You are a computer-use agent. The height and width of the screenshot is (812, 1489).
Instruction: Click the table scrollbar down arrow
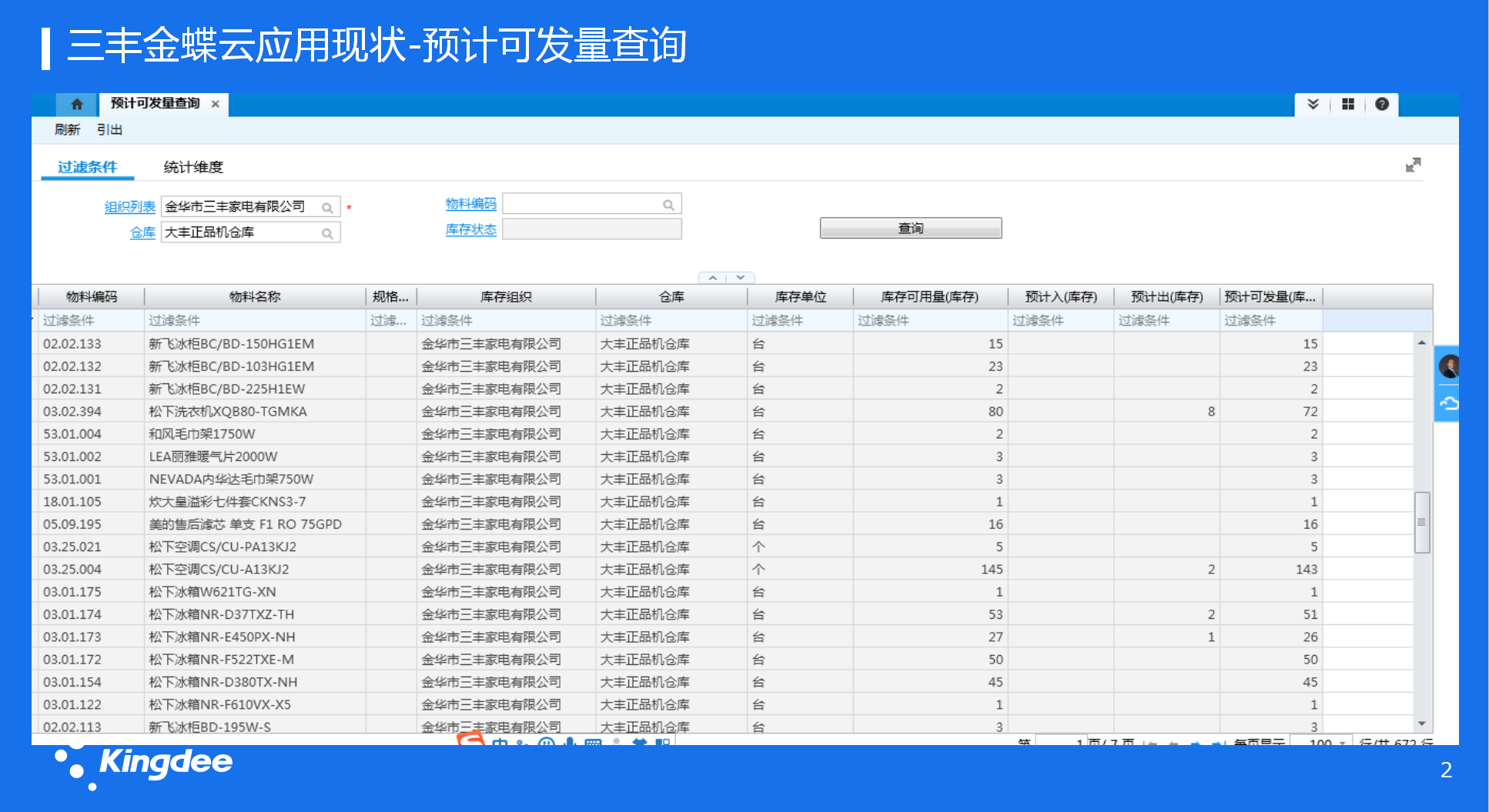coord(1422,723)
